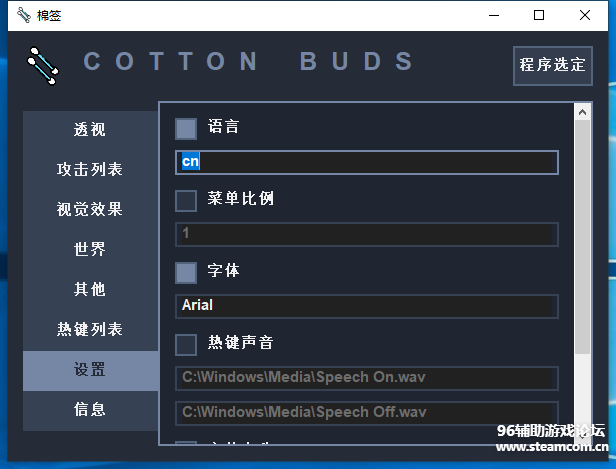This screenshot has width=616, height=469.
Task: Select the 设置 tab
Action: 90,370
